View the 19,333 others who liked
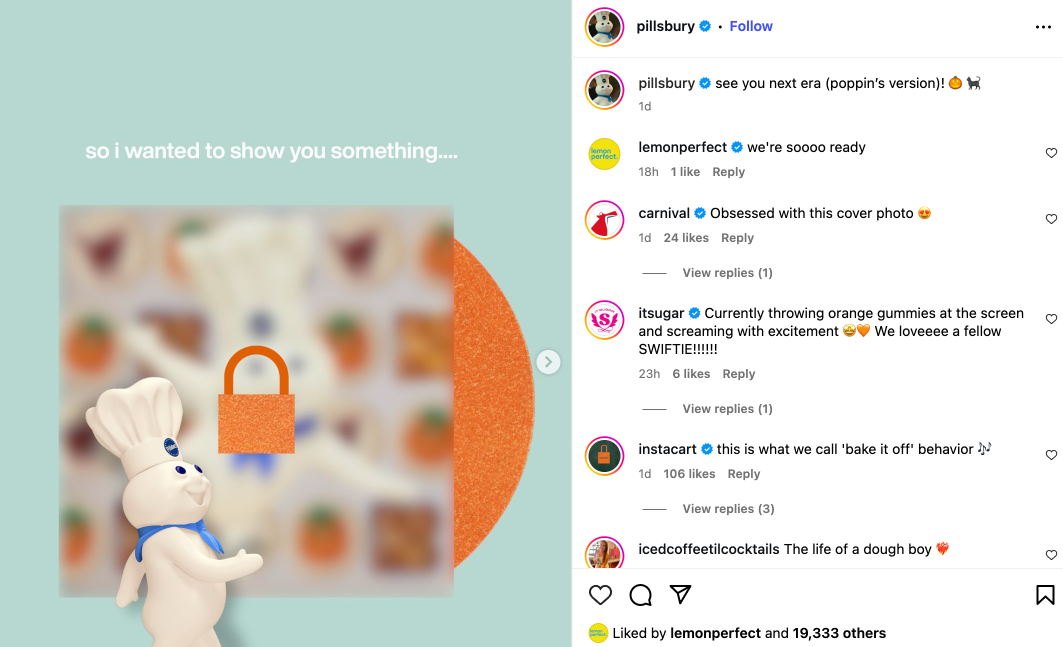The width and height of the screenshot is (1063, 647). point(839,633)
